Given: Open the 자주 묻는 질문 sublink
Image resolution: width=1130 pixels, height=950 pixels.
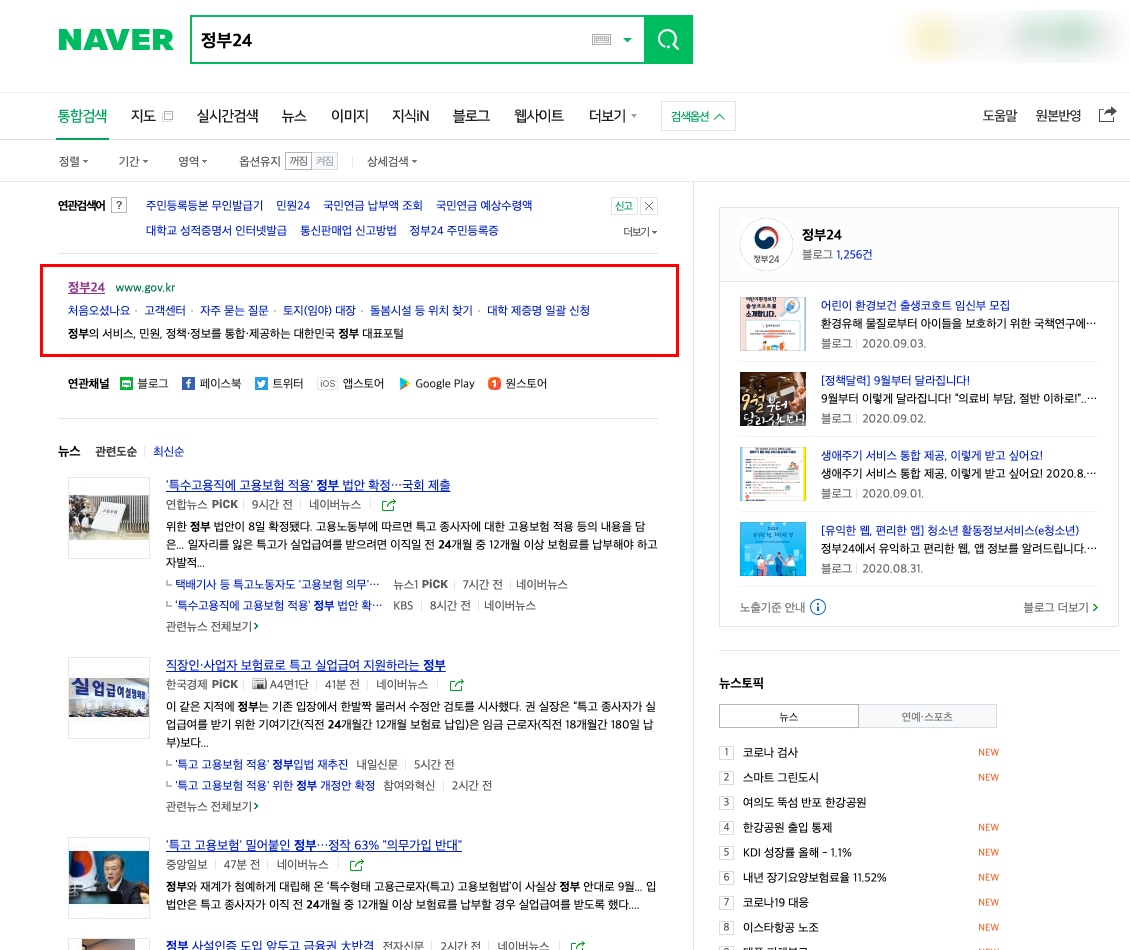Looking at the screenshot, I should click(234, 311).
